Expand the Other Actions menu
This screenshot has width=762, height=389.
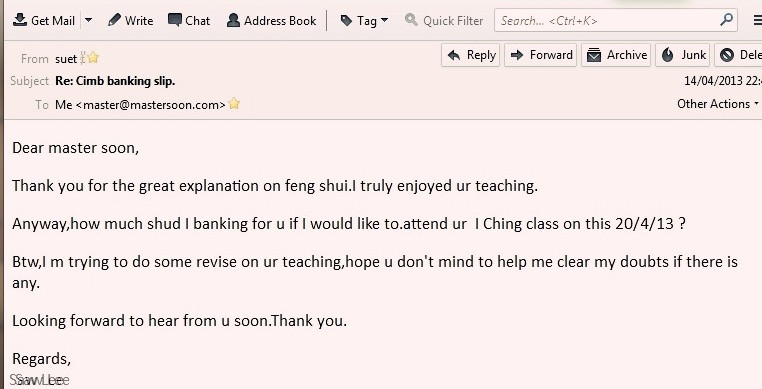tap(718, 104)
